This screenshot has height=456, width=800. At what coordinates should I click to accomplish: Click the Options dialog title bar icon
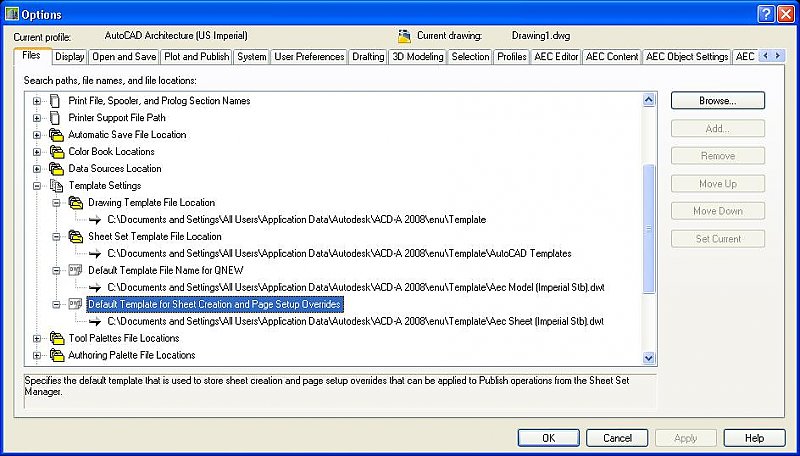[x=11, y=14]
